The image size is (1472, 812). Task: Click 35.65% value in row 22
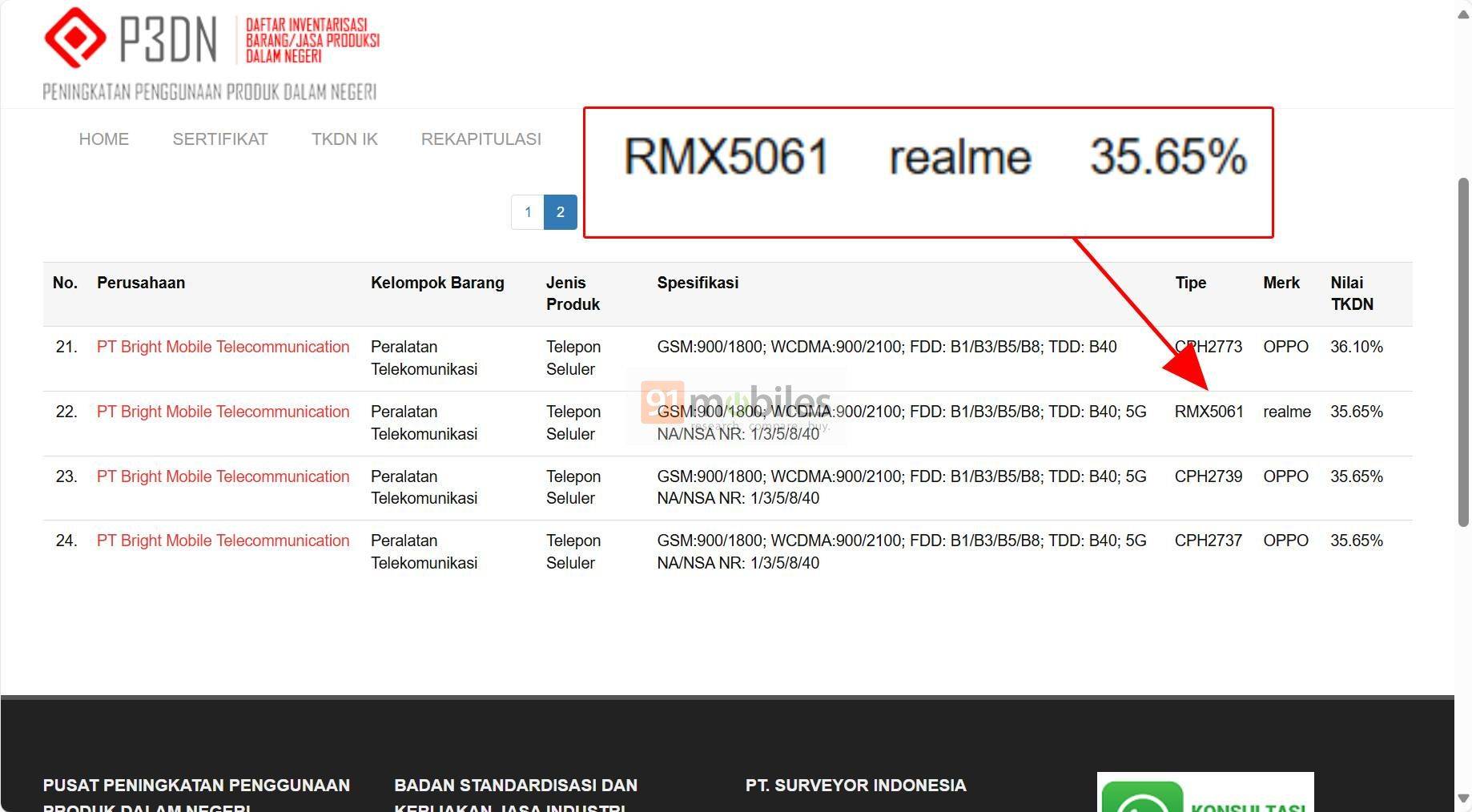coord(1357,412)
